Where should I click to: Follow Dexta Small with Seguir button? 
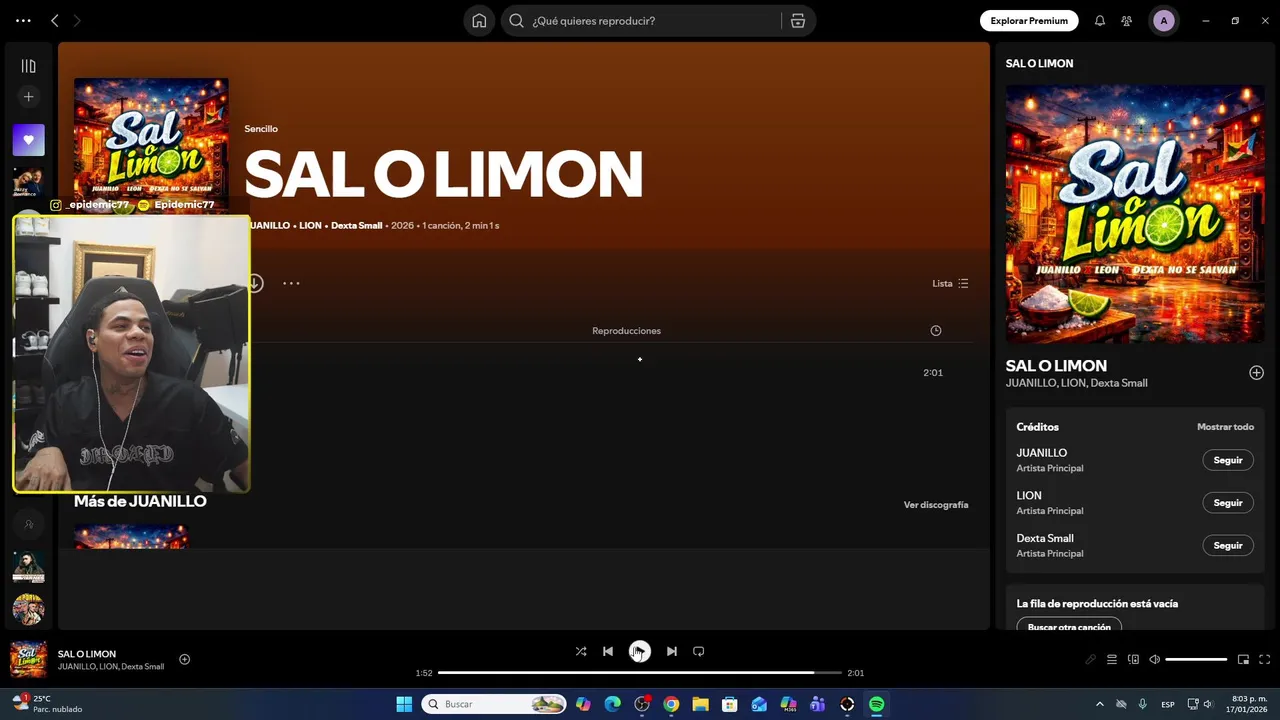click(1228, 546)
